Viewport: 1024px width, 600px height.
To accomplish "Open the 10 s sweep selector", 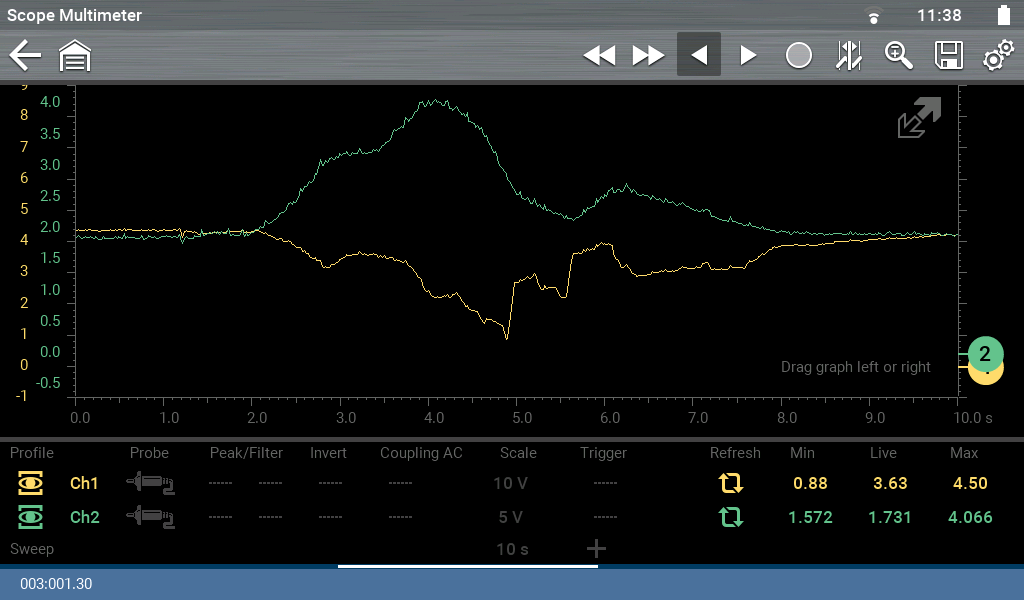I will click(x=510, y=549).
